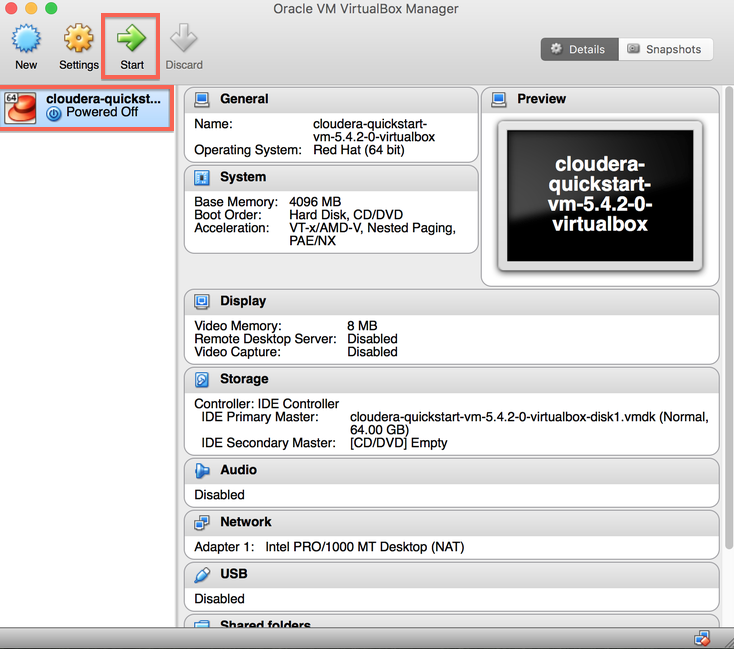Click the System section chip icon
734x649 pixels.
202,177
